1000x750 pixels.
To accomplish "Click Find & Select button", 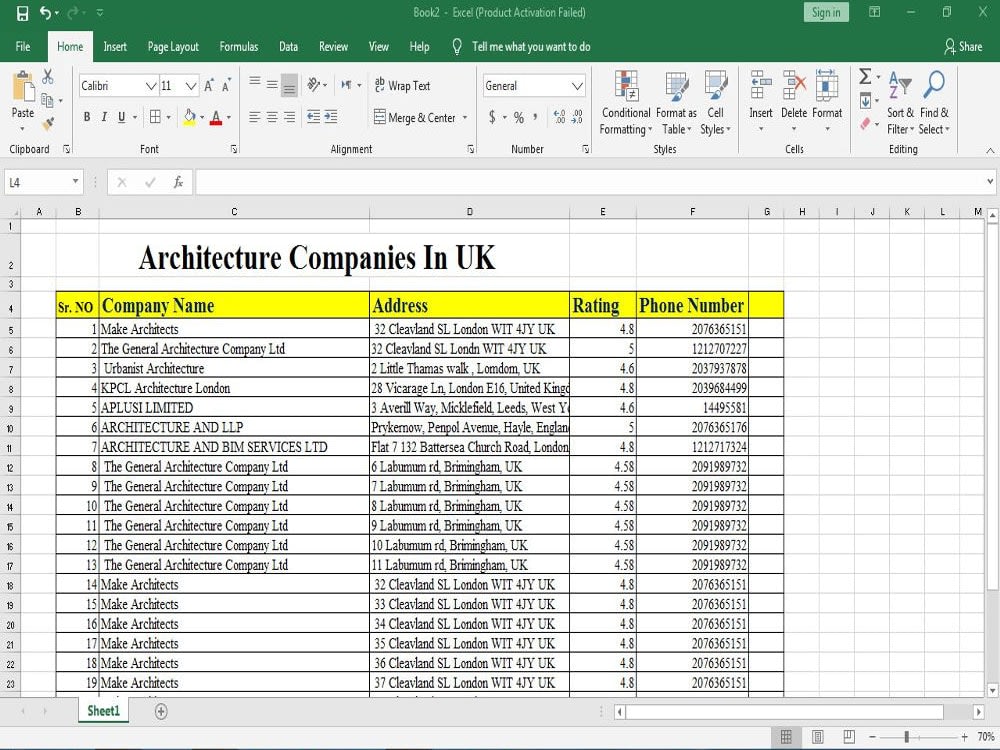I will (x=934, y=103).
